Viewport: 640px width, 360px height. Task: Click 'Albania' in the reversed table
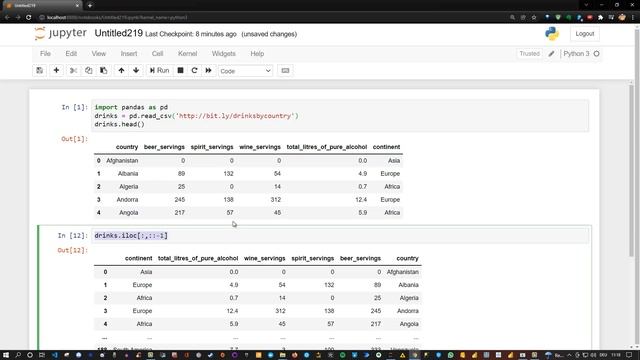(x=408, y=285)
